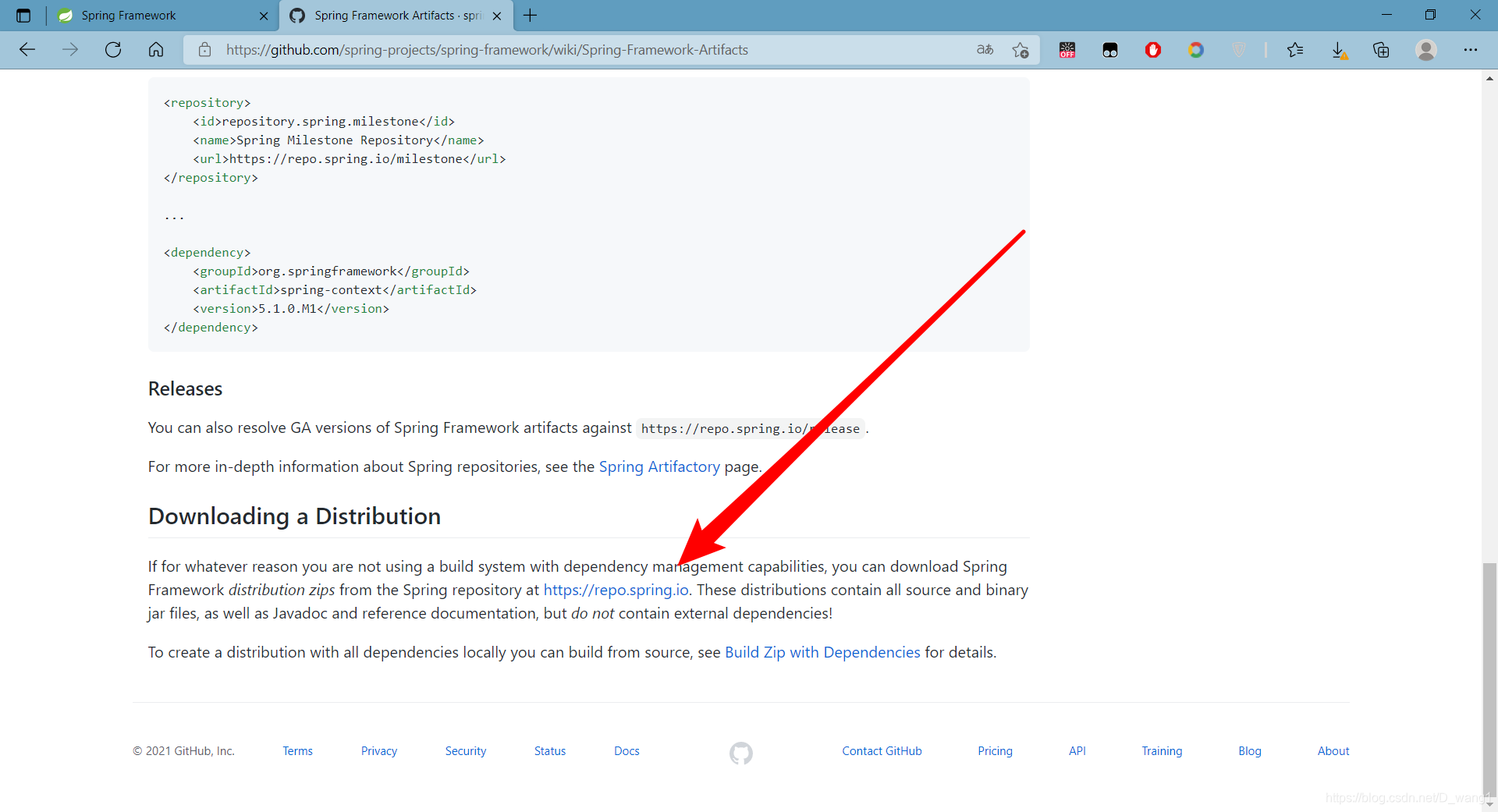
Task: Open the Terms footer link
Action: [x=297, y=751]
